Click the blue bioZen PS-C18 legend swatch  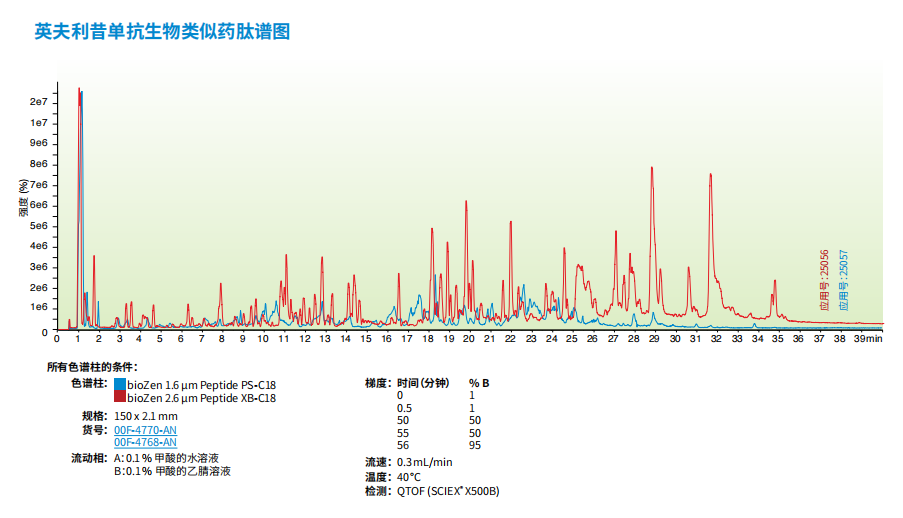click(120, 385)
